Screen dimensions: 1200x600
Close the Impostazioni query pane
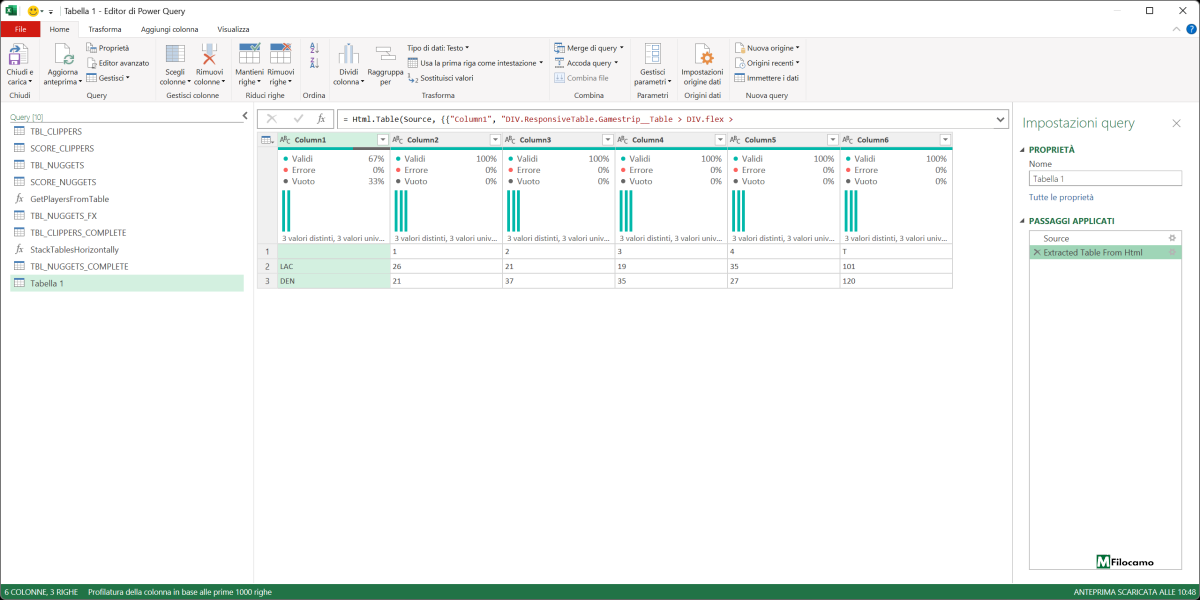click(x=1176, y=123)
